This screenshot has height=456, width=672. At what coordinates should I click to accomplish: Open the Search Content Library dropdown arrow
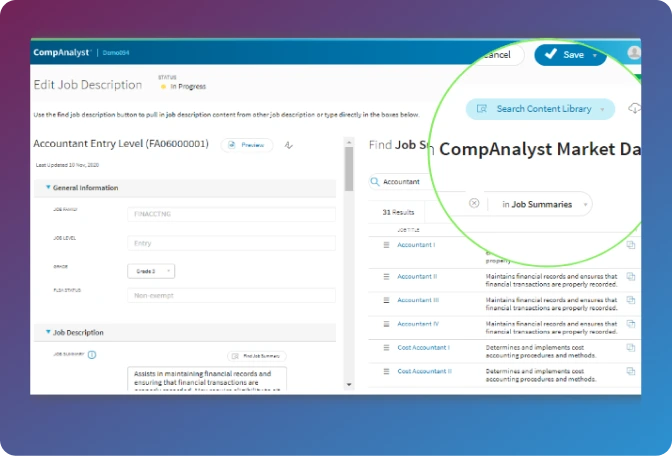(603, 109)
